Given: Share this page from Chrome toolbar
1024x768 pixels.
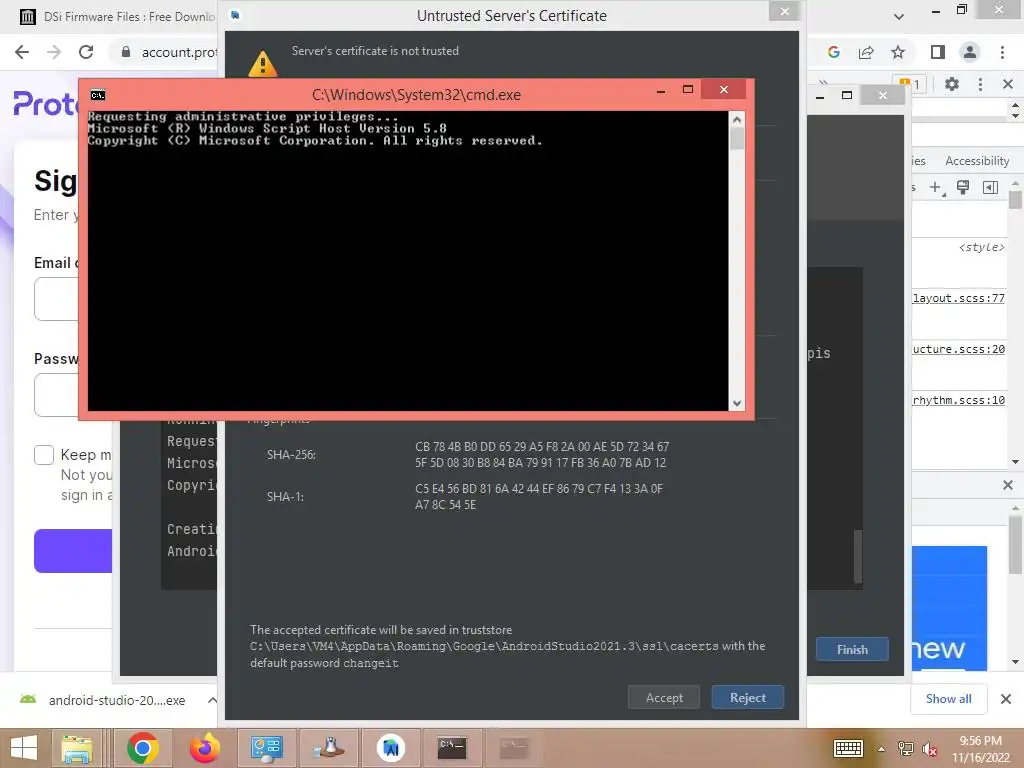Looking at the screenshot, I should tap(866, 52).
